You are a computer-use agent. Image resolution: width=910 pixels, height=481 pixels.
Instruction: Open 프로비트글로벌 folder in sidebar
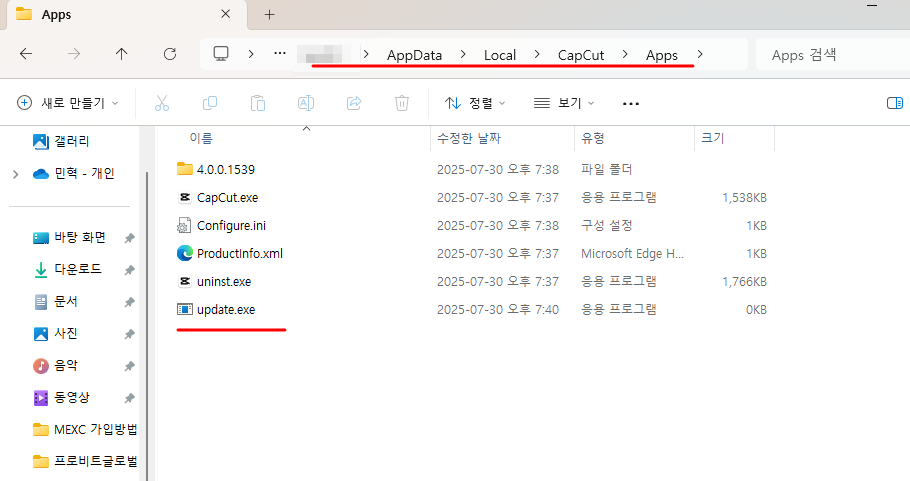85,461
